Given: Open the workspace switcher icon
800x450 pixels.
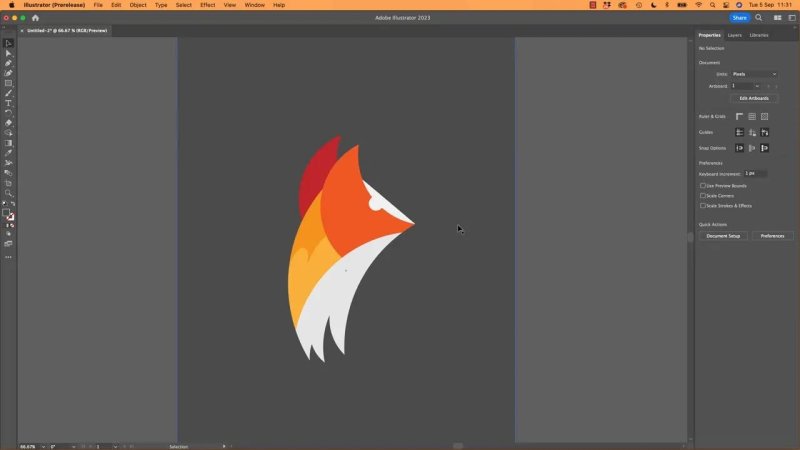Looking at the screenshot, I should pyautogui.click(x=792, y=18).
